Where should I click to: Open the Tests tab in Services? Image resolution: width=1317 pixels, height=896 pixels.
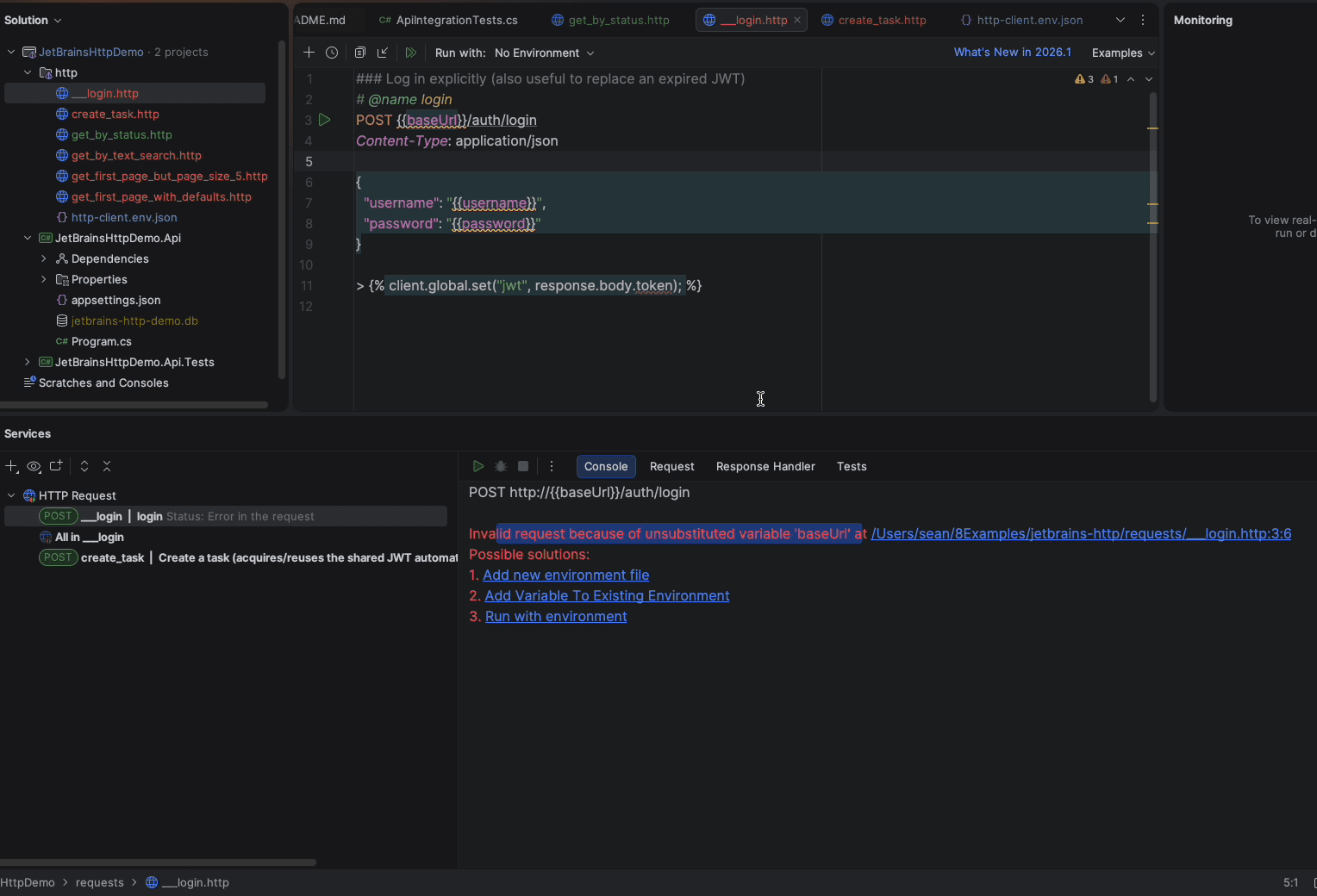(x=852, y=466)
